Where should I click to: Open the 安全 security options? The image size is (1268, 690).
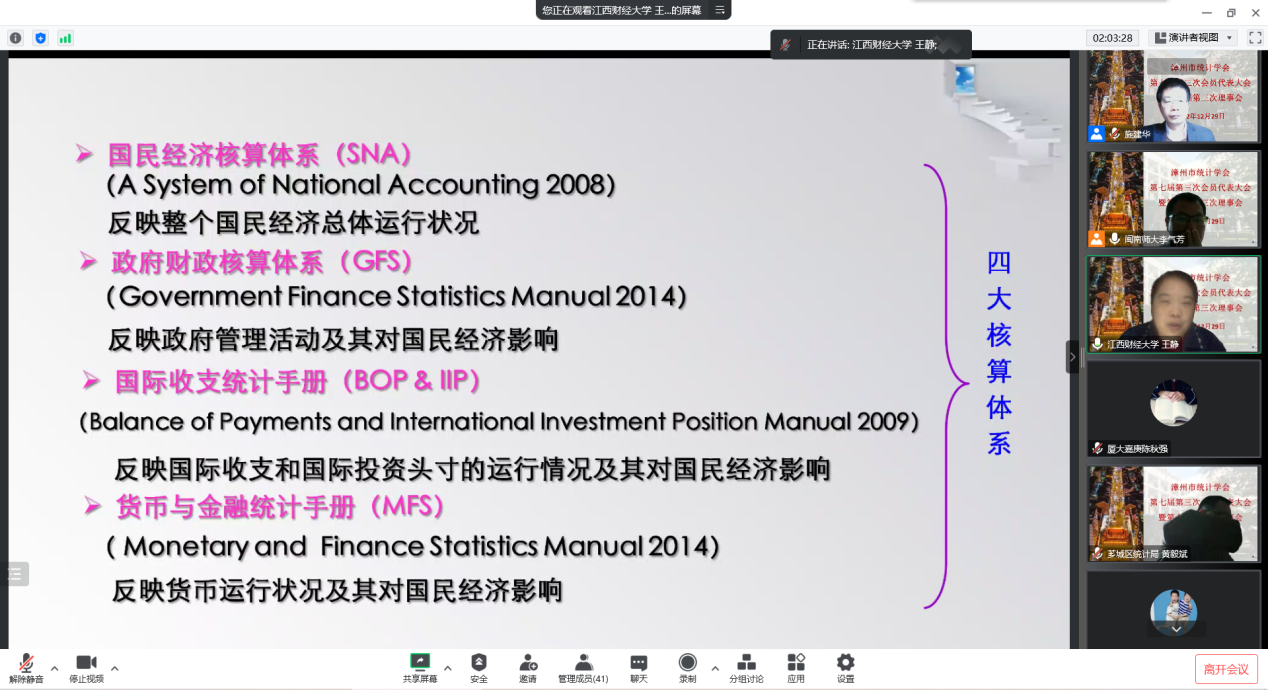[479, 667]
